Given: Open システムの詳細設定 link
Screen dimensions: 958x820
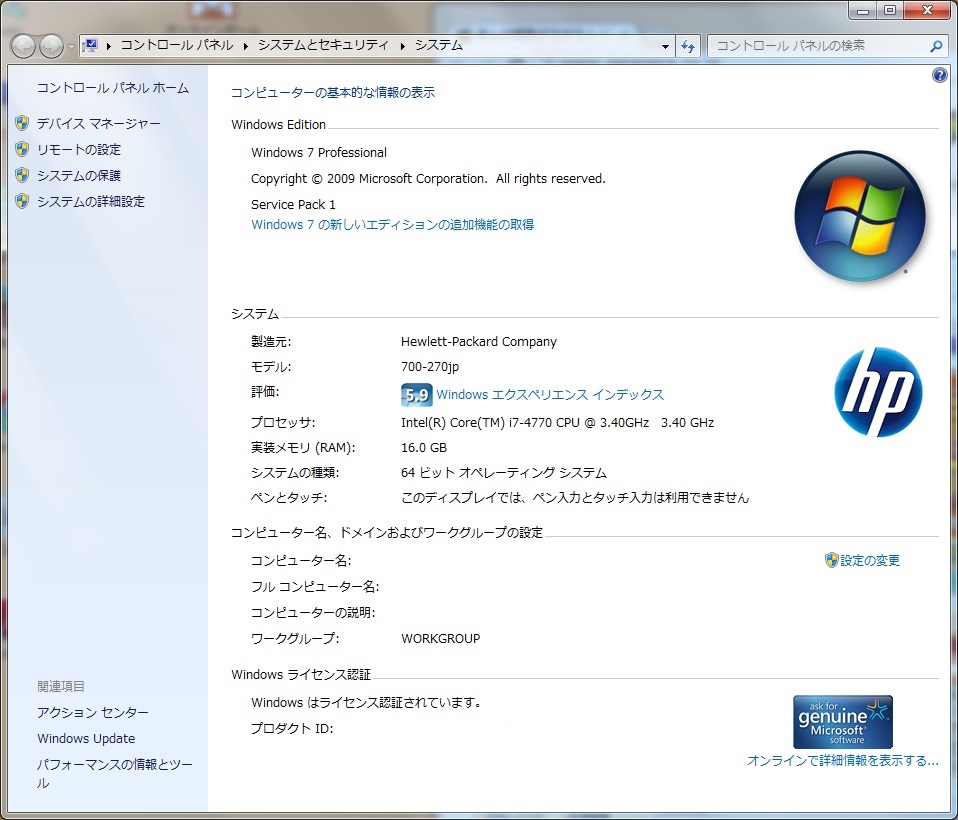Looking at the screenshot, I should (x=90, y=201).
